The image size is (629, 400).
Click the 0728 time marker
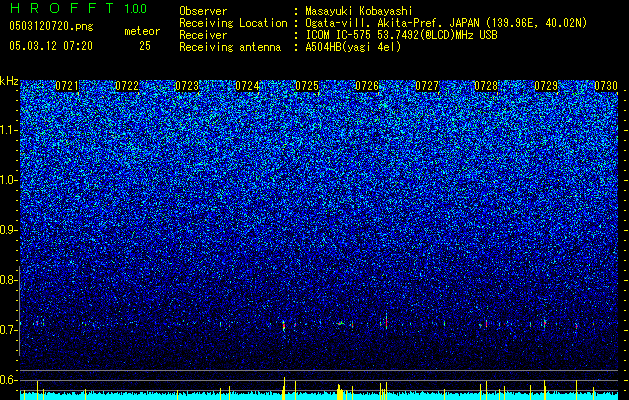pyautogui.click(x=486, y=86)
